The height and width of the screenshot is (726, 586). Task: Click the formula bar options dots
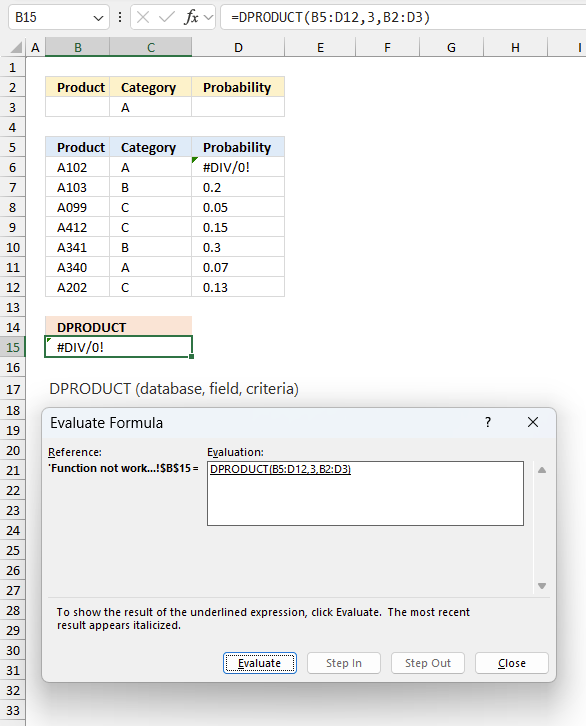[x=120, y=18]
